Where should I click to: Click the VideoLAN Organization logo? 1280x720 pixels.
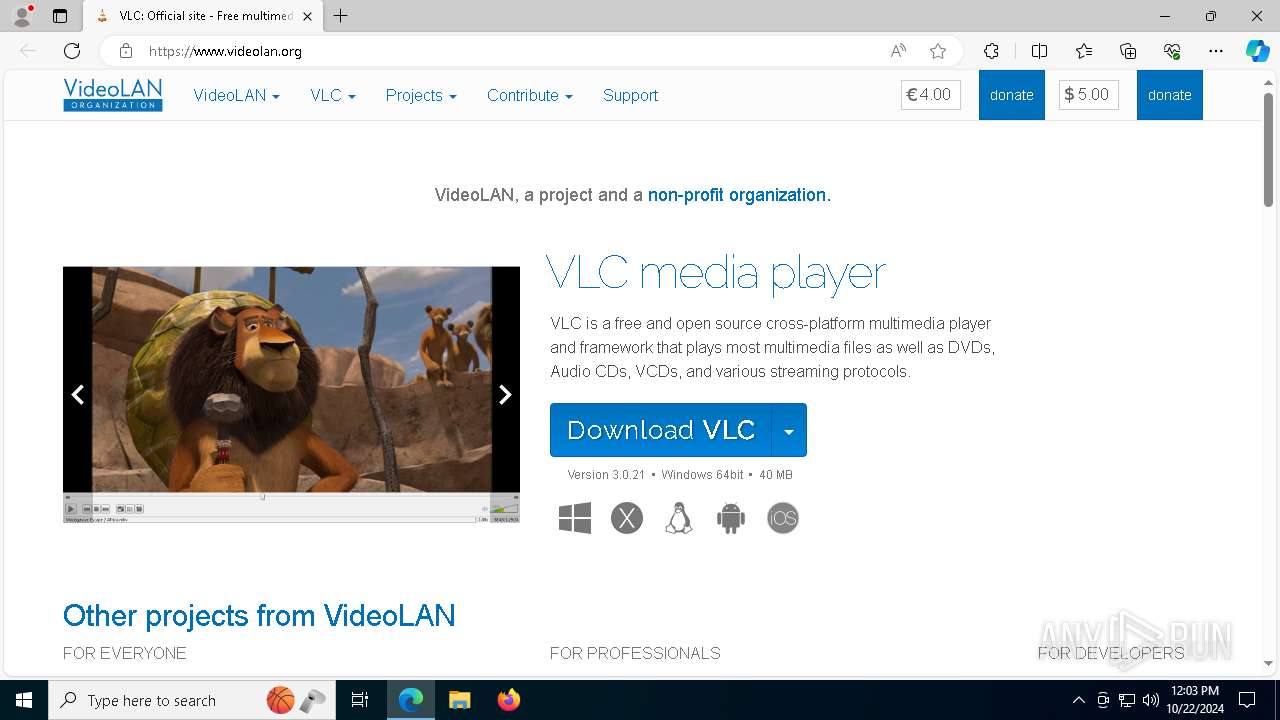(x=113, y=95)
